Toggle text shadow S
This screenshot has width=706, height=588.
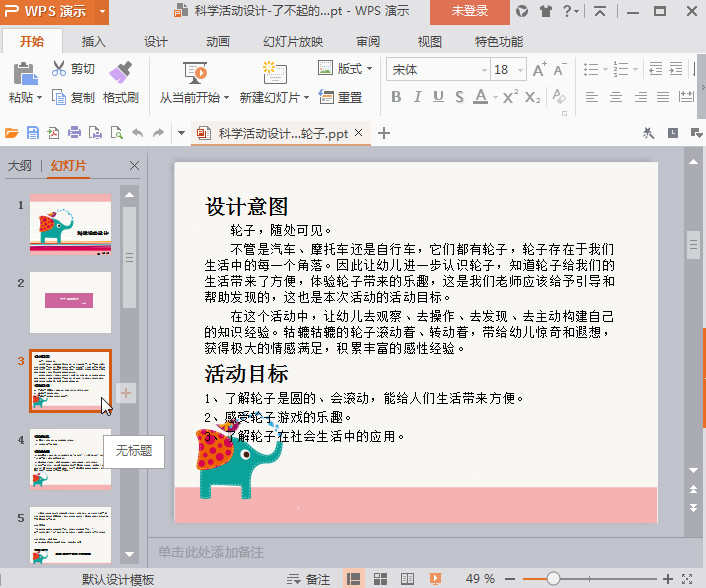[459, 97]
